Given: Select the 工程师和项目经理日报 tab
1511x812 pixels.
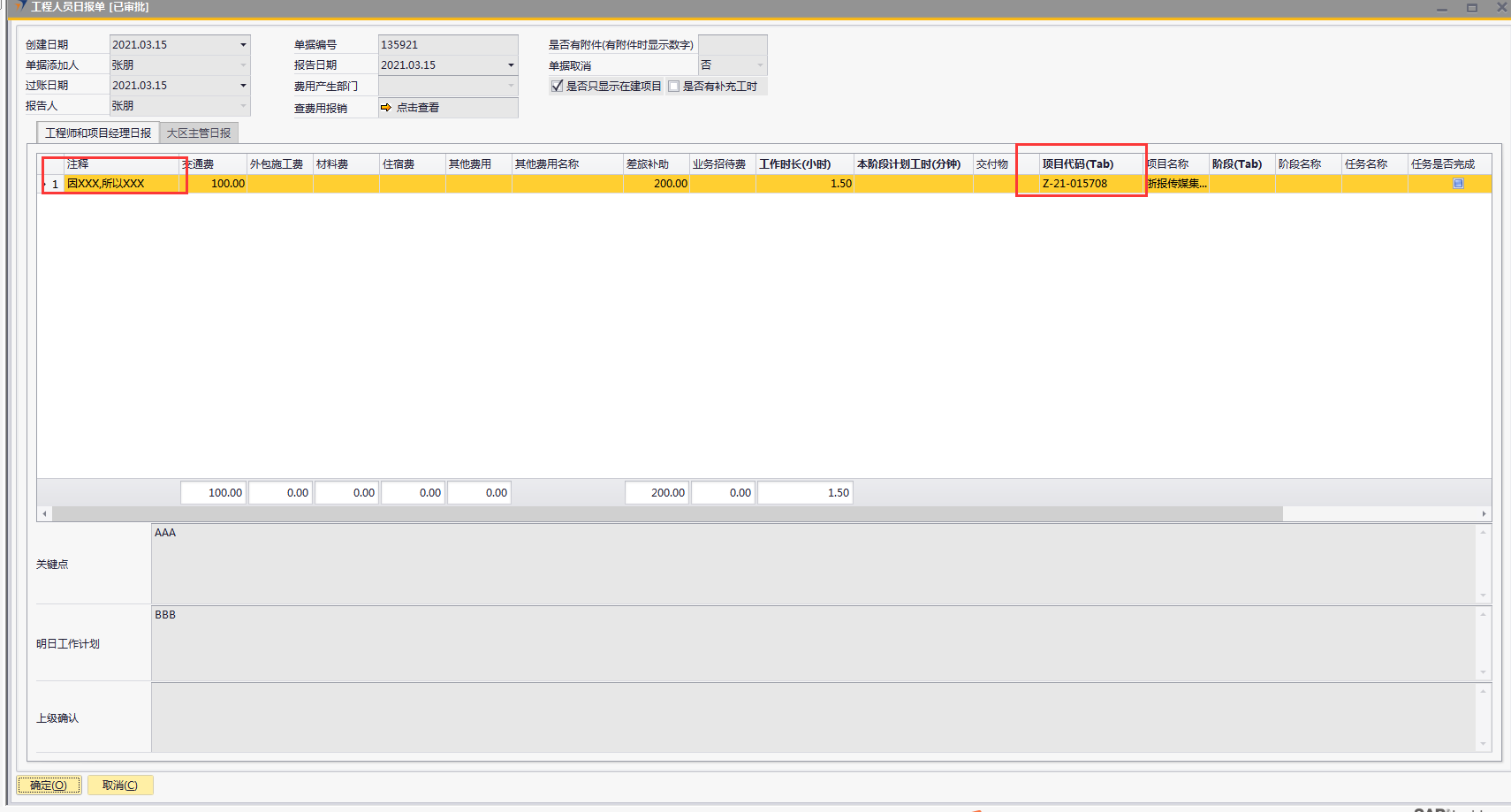Looking at the screenshot, I should (x=98, y=133).
